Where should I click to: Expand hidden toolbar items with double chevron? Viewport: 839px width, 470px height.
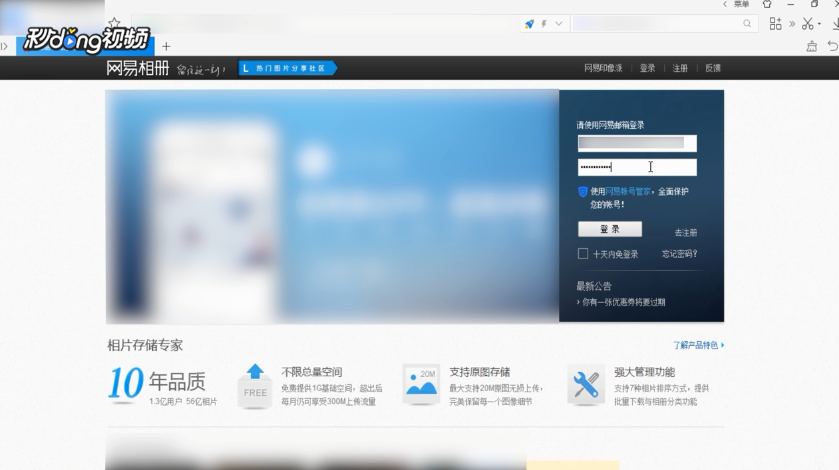pos(792,24)
